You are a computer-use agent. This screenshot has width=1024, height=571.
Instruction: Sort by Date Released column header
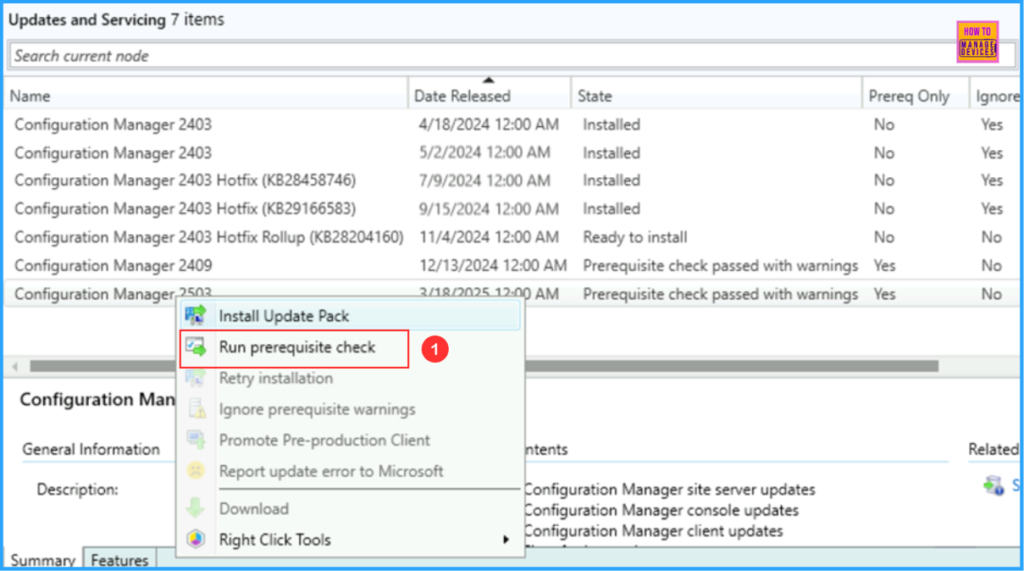pyautogui.click(x=489, y=96)
